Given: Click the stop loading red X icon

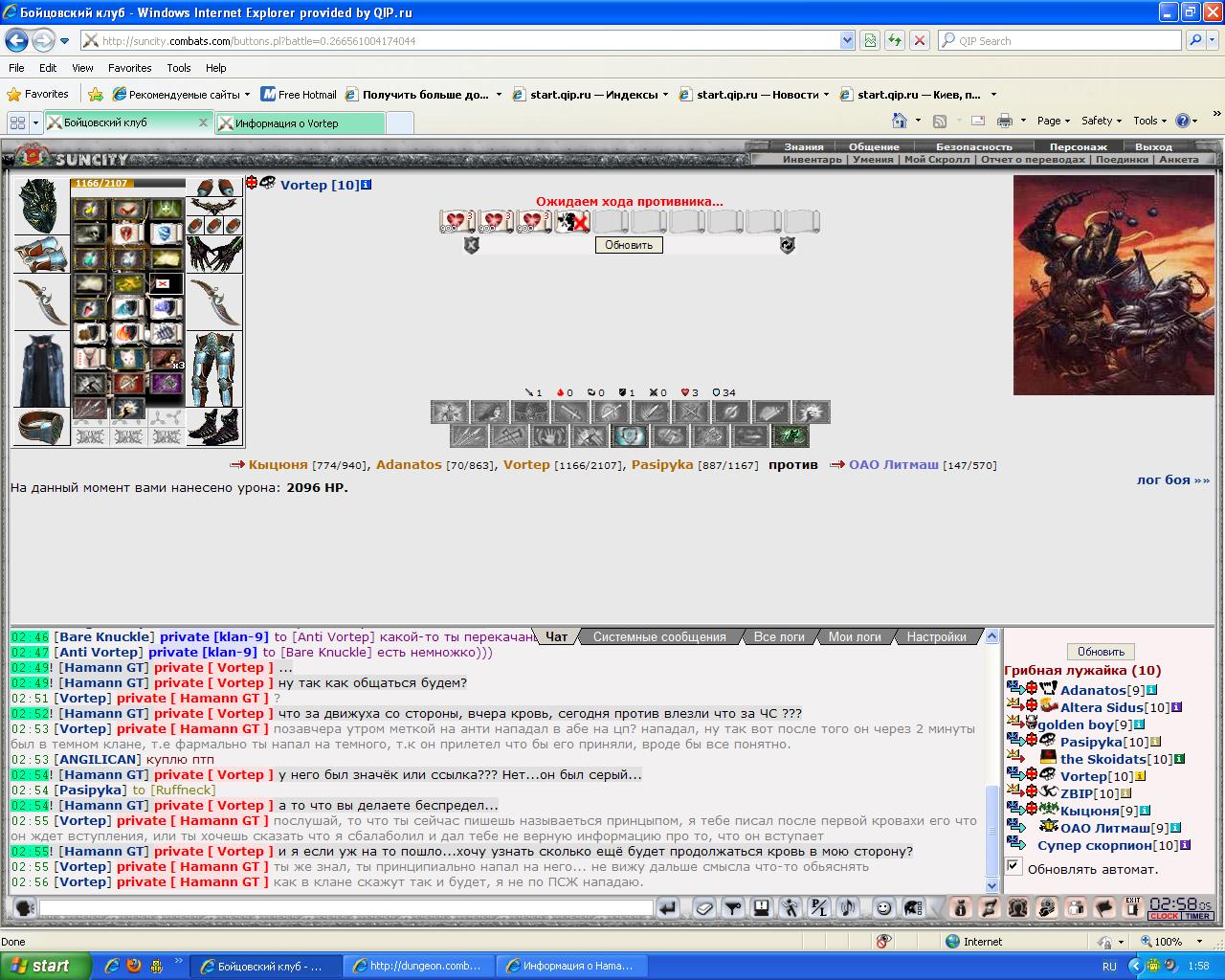Looking at the screenshot, I should point(920,40).
